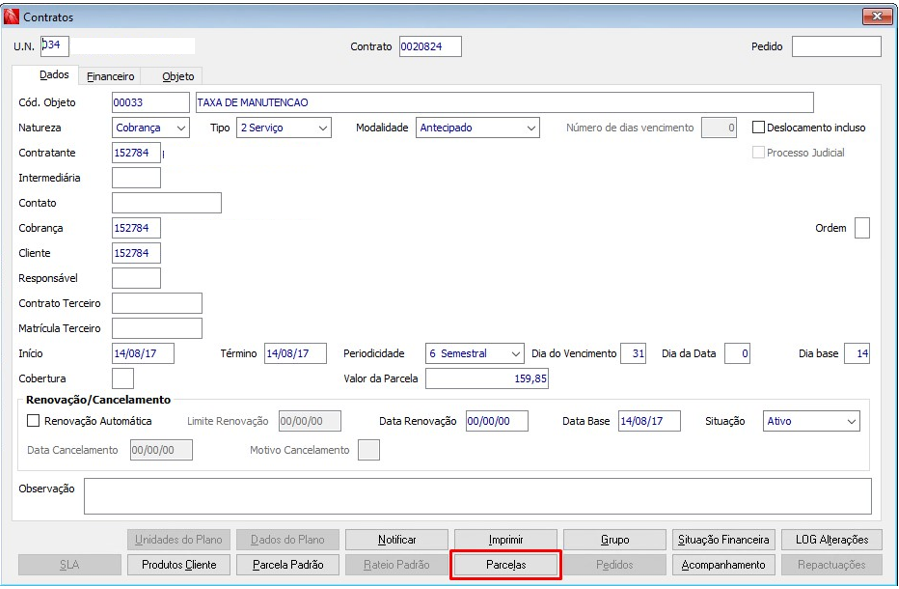Click the Unidades do Plano button
This screenshot has height=589, width=899.
(179, 540)
